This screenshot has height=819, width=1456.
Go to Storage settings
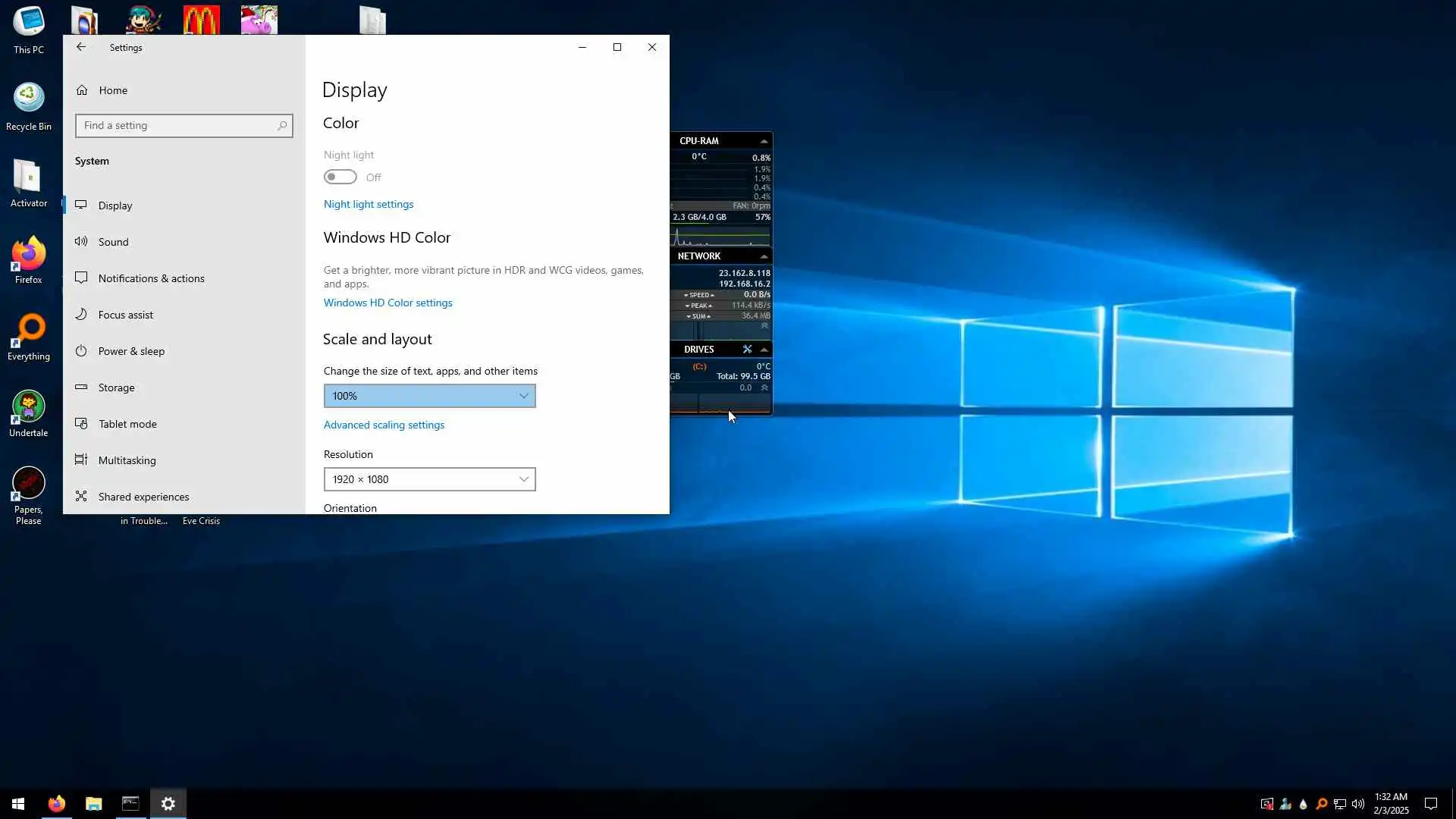(x=116, y=388)
